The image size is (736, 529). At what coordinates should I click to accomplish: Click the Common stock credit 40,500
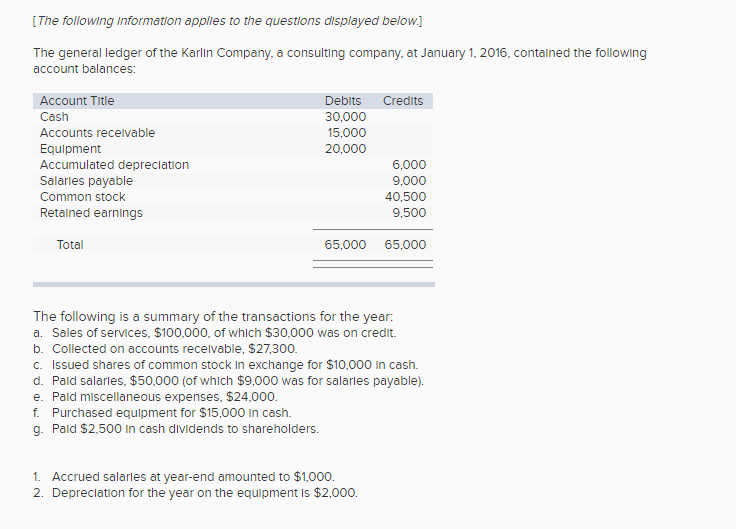[x=406, y=197]
